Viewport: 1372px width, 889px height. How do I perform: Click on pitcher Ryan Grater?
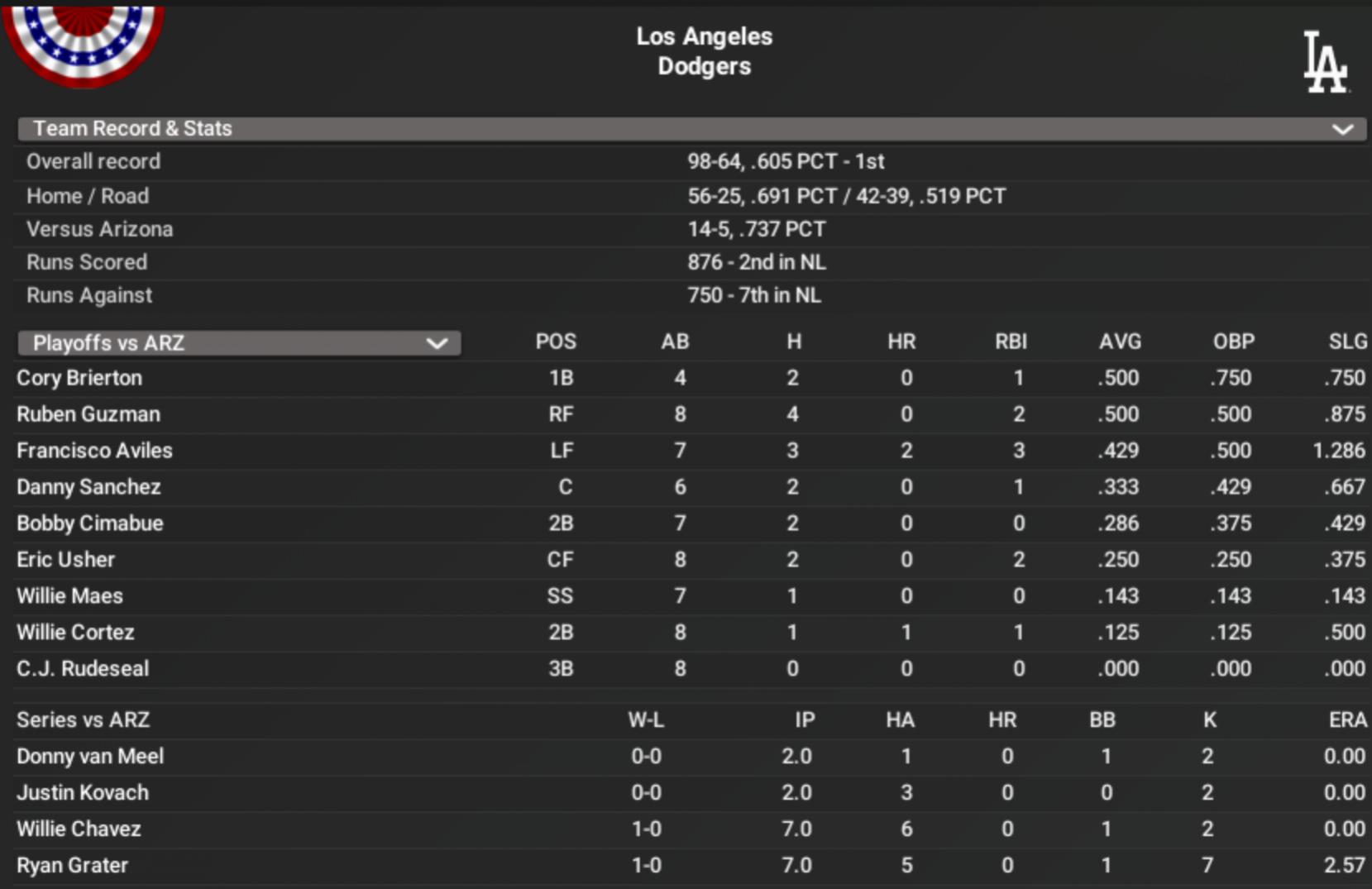[72, 866]
